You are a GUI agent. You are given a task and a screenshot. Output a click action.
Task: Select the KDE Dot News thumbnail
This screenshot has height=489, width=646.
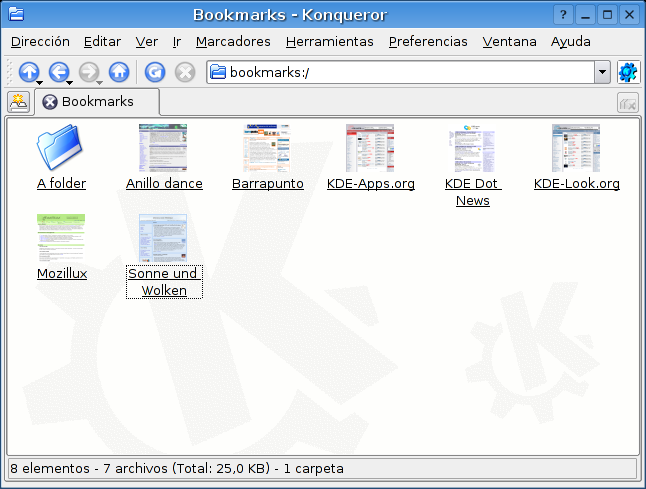point(472,147)
